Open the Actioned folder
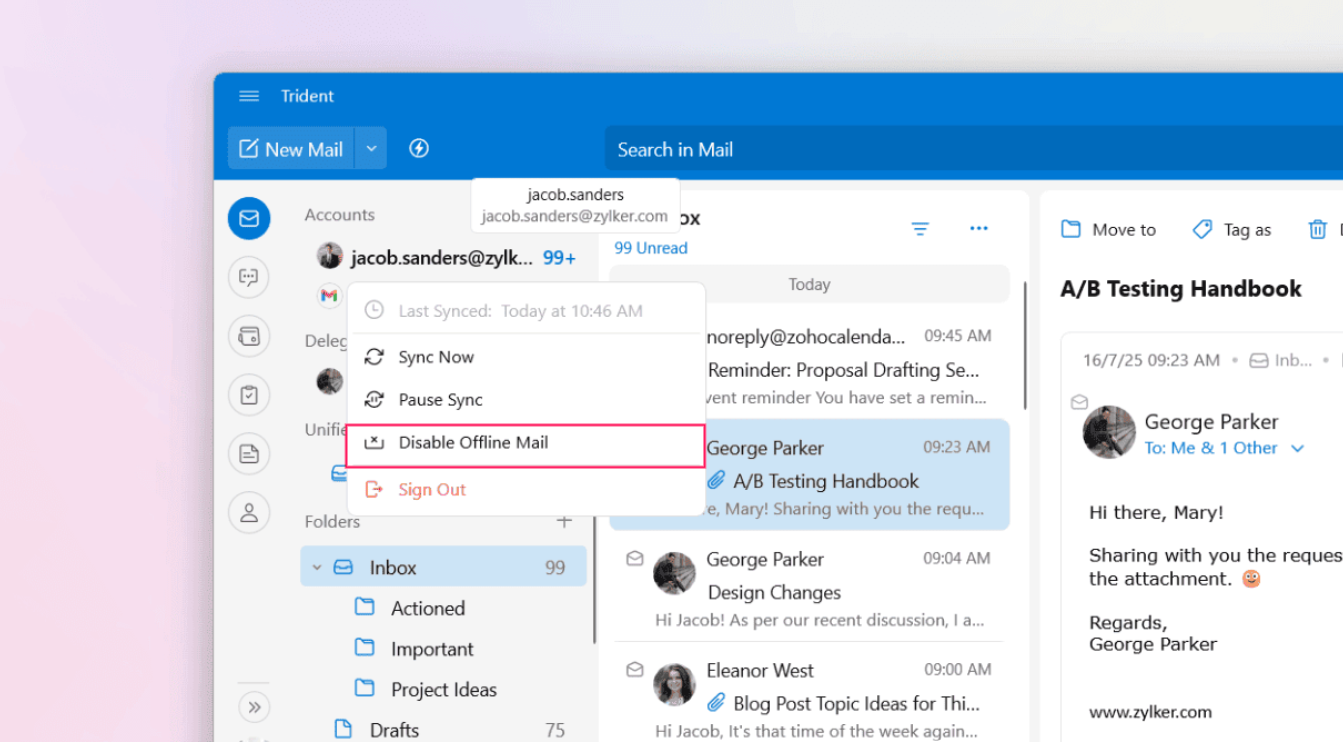Viewport: 1343px width, 742px height. (x=428, y=608)
